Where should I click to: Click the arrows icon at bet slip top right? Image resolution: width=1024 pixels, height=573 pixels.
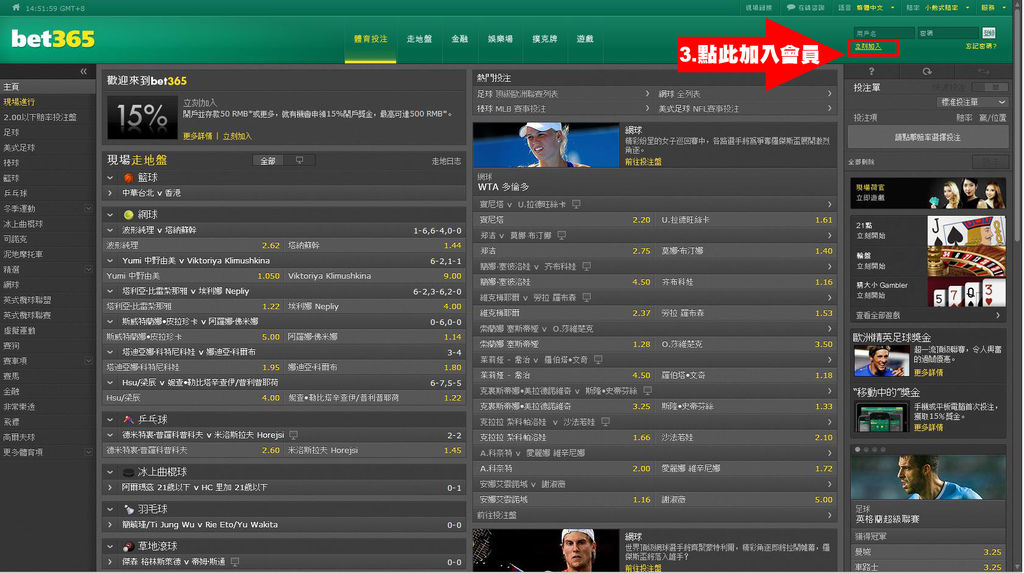983,71
